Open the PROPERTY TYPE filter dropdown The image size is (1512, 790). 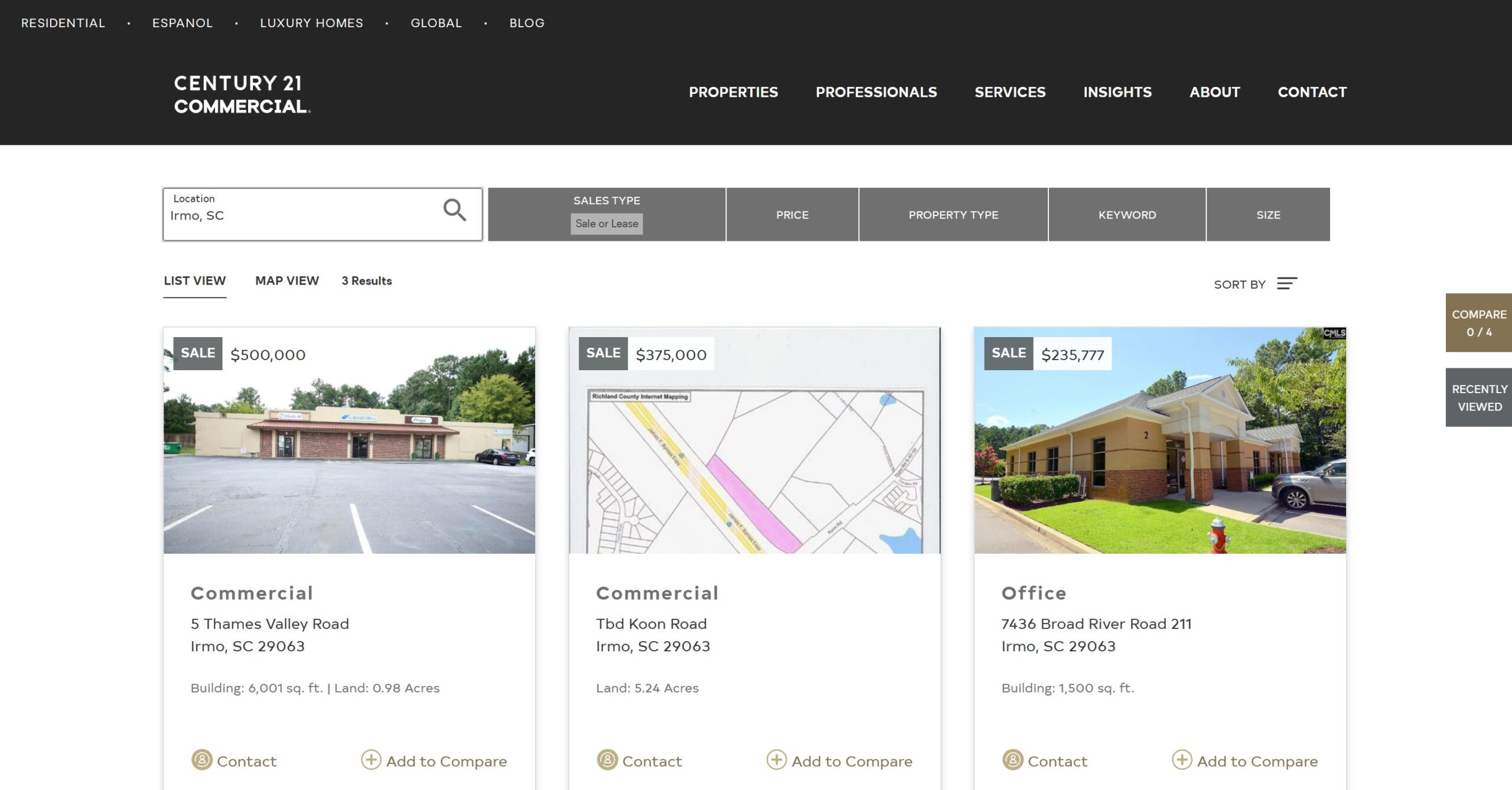tap(953, 214)
